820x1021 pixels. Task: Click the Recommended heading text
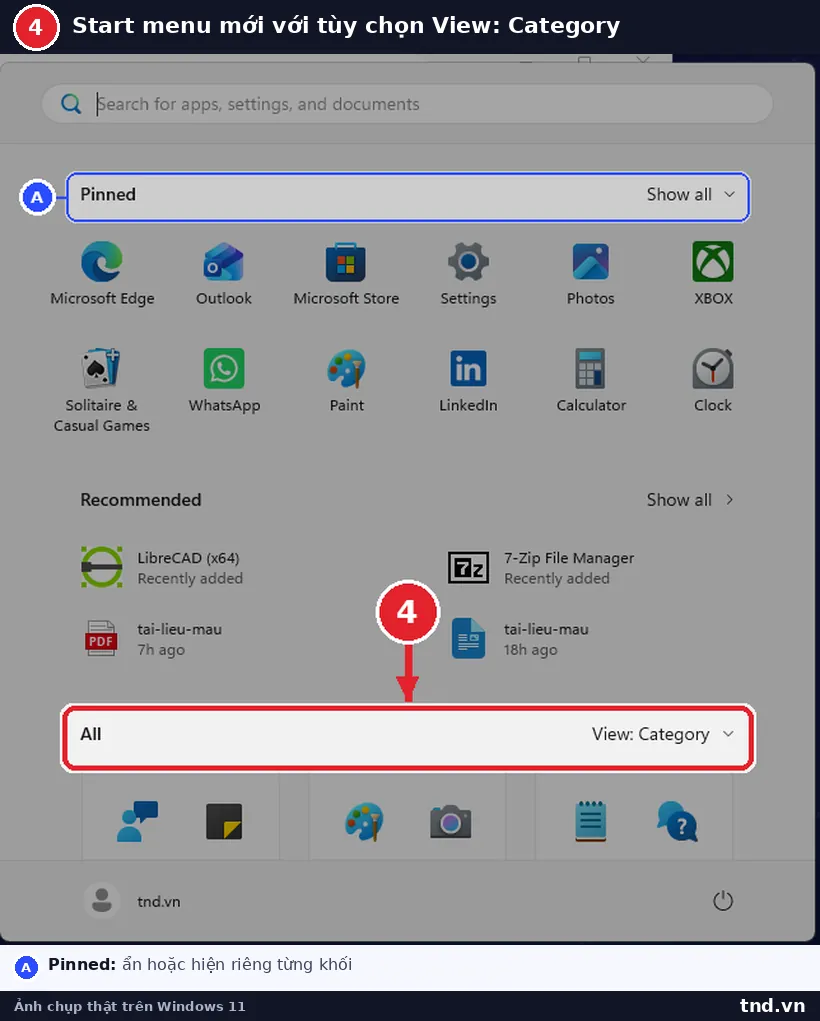(x=141, y=499)
